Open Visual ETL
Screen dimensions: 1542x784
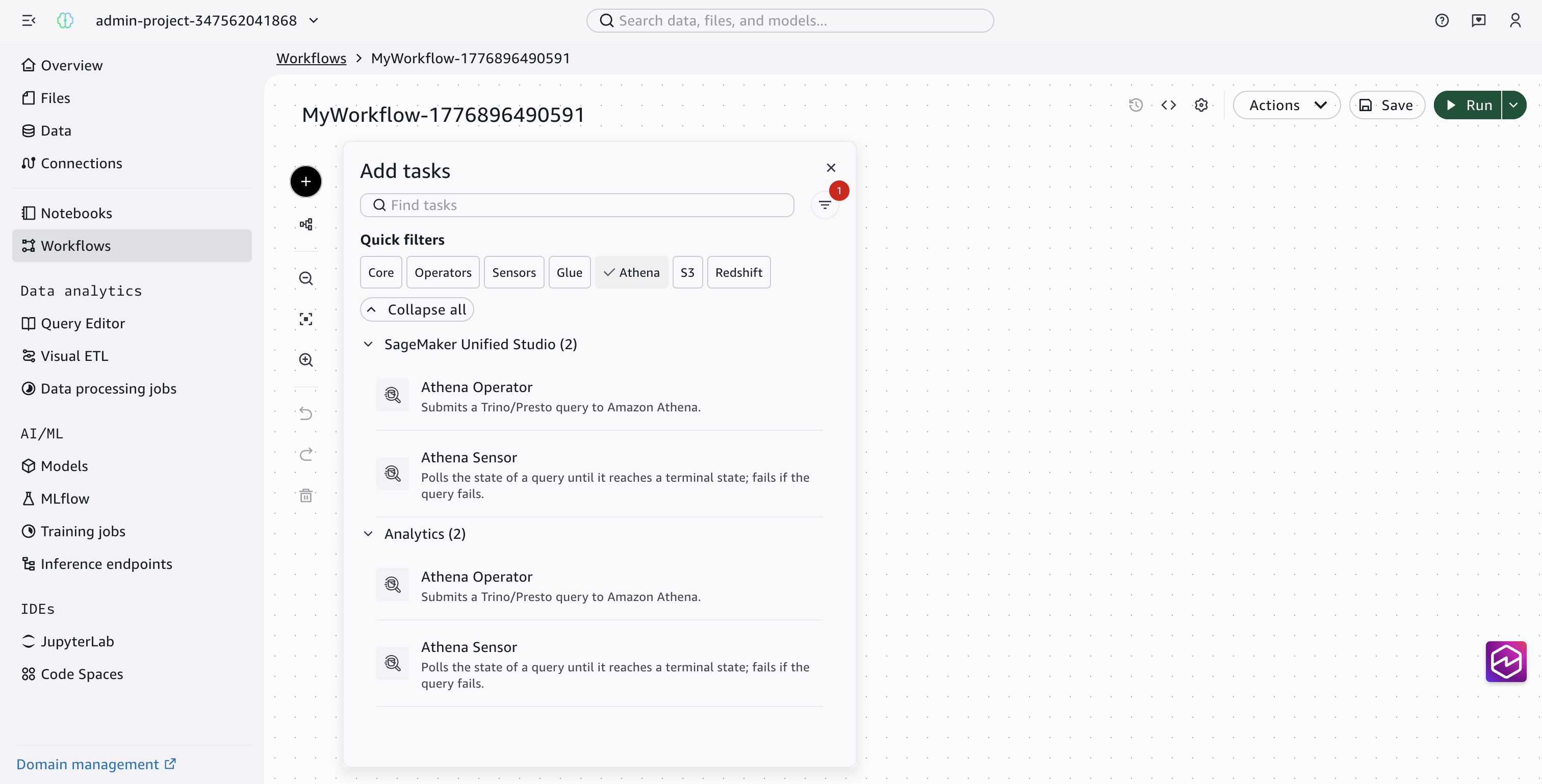132,355
